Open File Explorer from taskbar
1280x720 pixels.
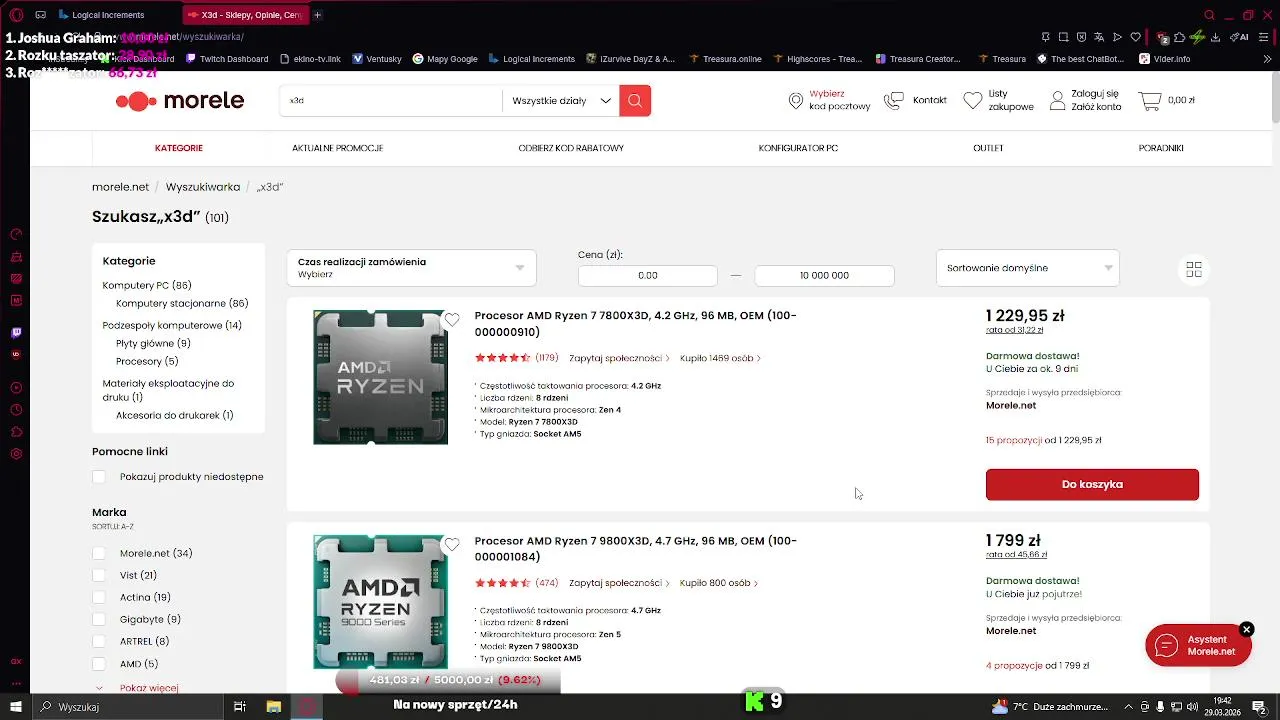click(x=273, y=707)
